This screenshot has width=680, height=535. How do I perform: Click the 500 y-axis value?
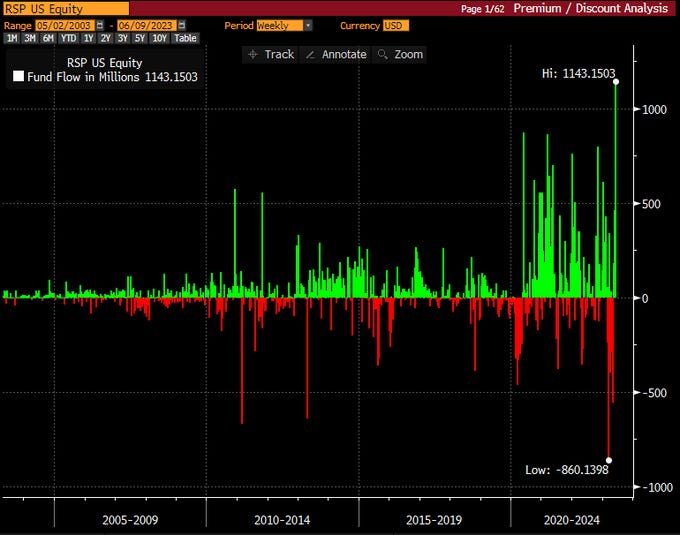(x=651, y=204)
